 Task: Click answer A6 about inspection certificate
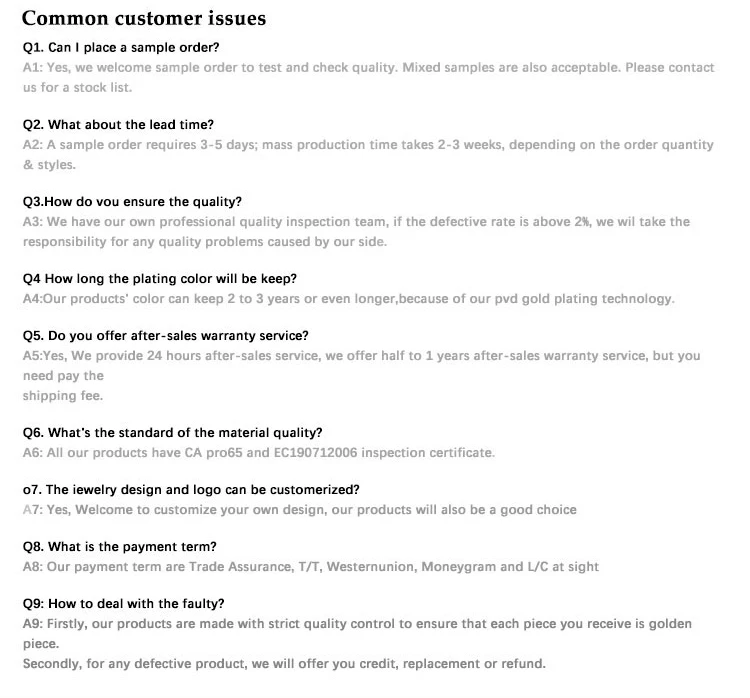click(258, 453)
